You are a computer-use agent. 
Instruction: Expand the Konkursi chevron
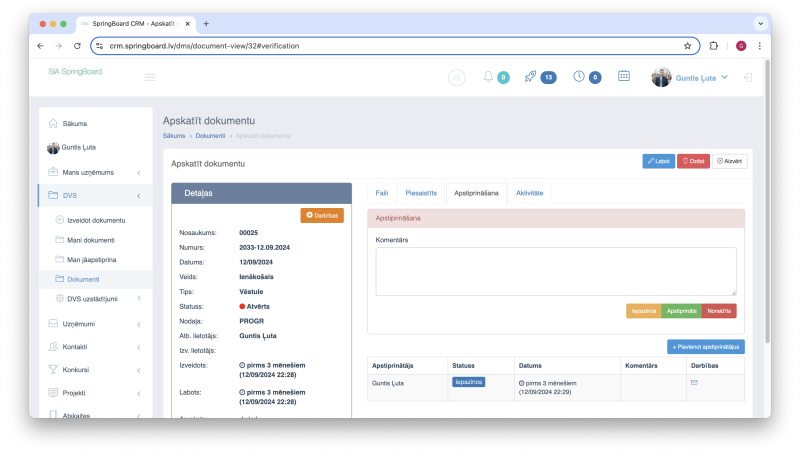139,370
